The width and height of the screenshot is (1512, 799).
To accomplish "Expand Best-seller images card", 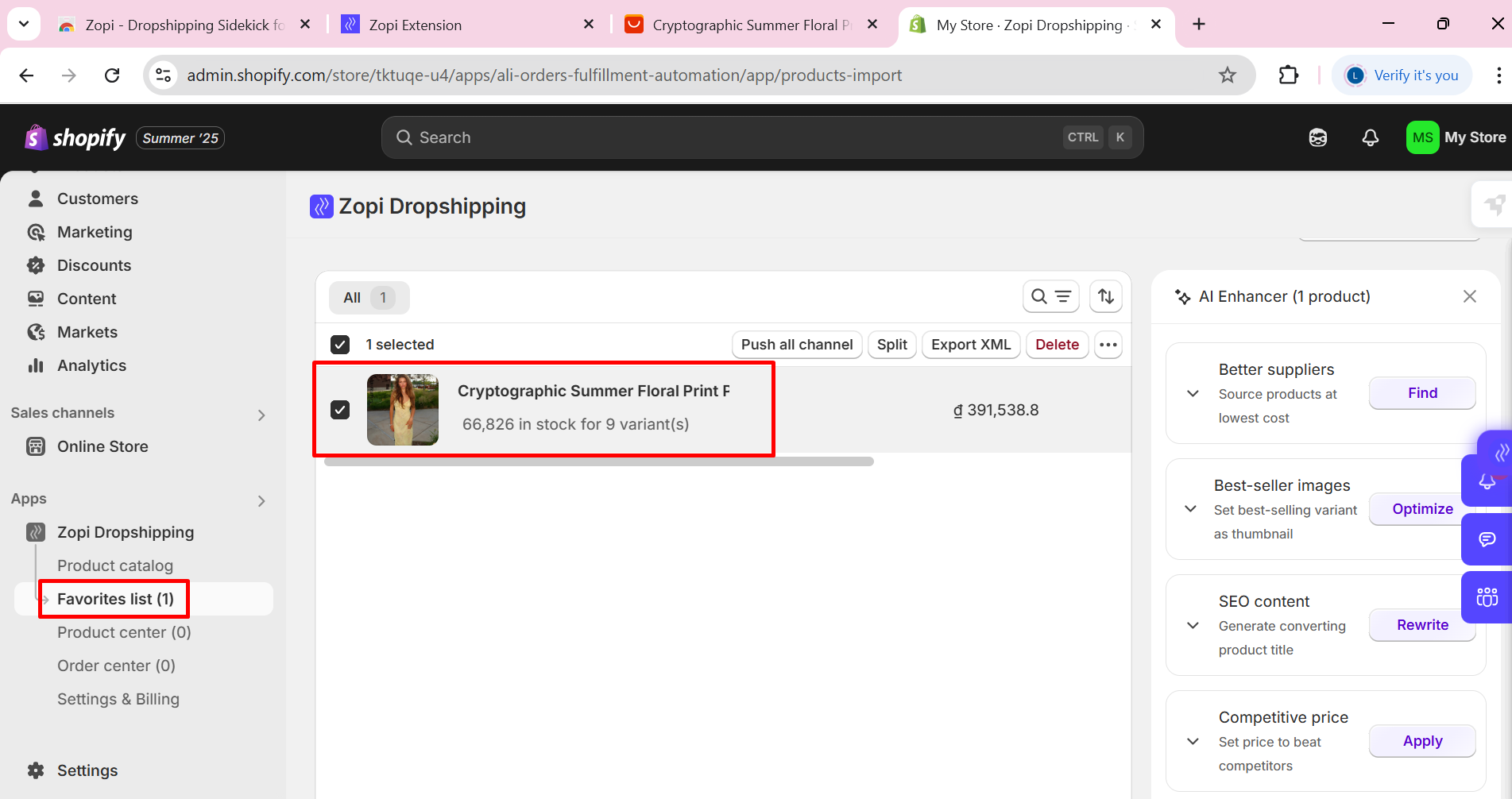I will (x=1190, y=509).
